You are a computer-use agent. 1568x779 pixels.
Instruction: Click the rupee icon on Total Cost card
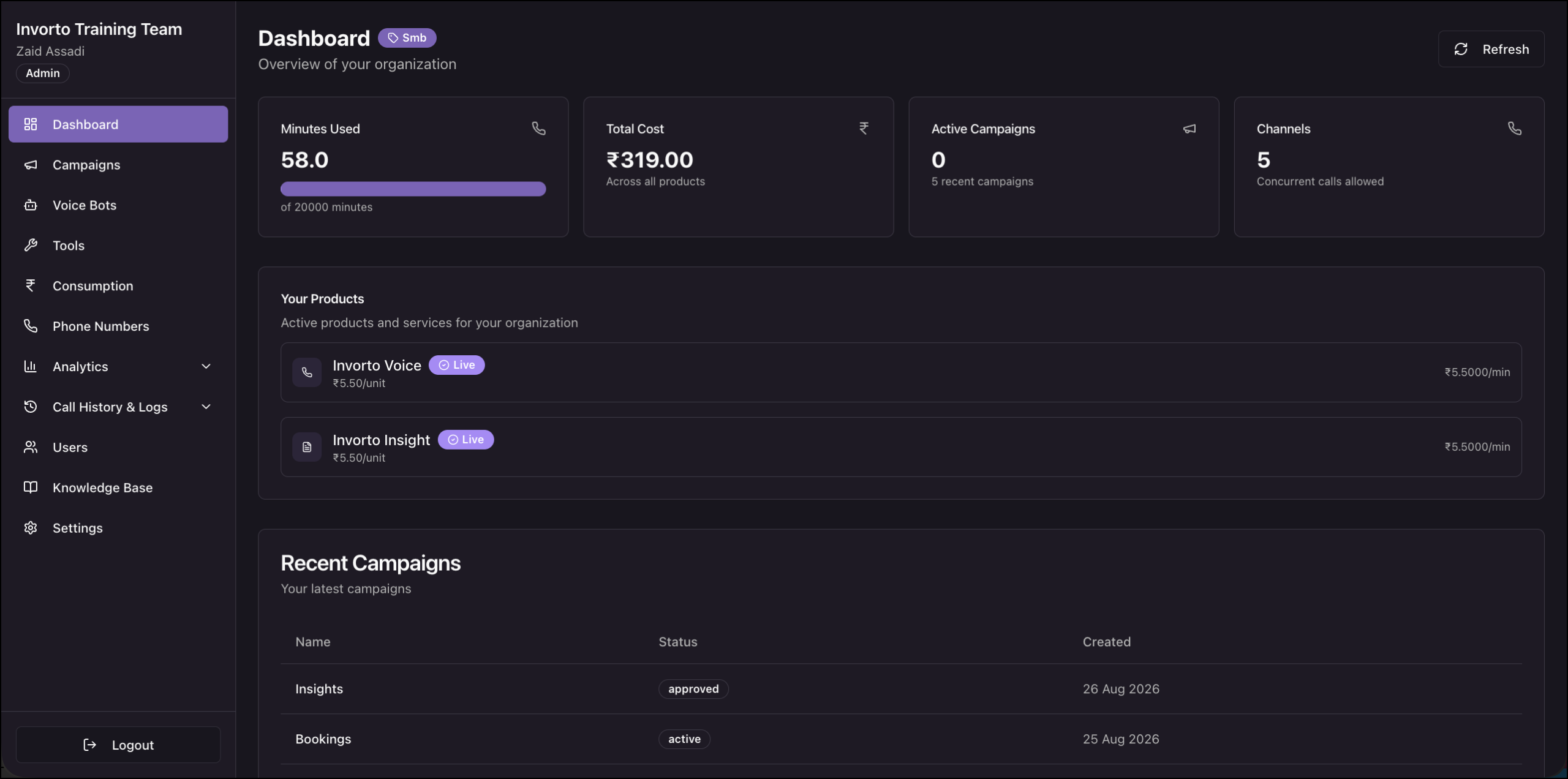pyautogui.click(x=864, y=129)
